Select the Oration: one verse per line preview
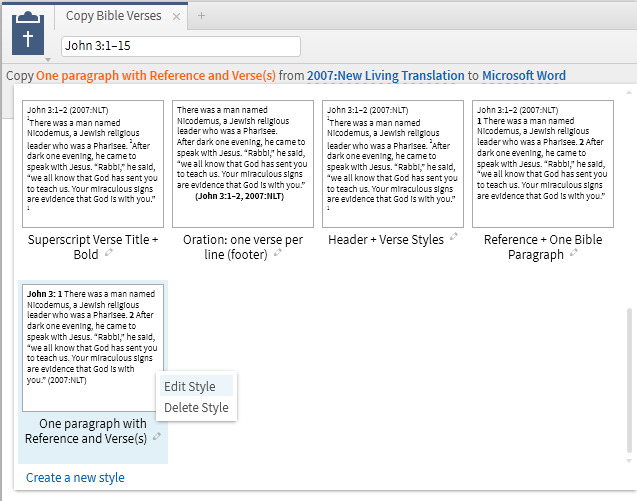 point(243,164)
